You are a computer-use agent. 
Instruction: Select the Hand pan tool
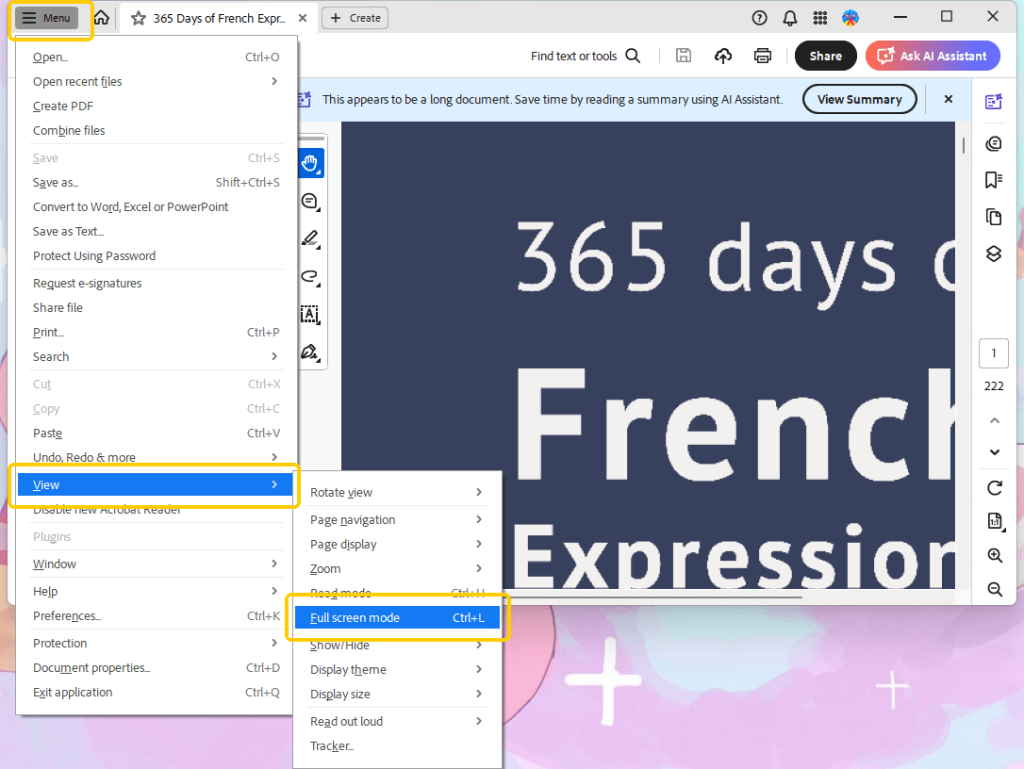pyautogui.click(x=310, y=163)
